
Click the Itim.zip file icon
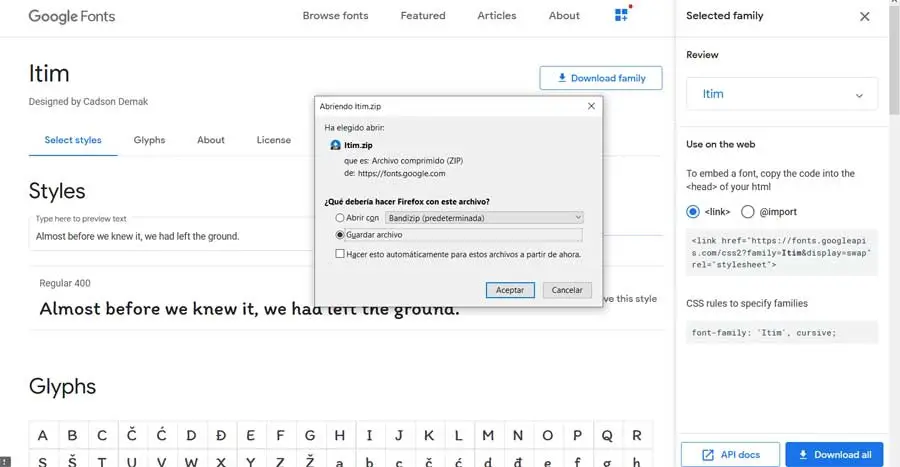336,145
